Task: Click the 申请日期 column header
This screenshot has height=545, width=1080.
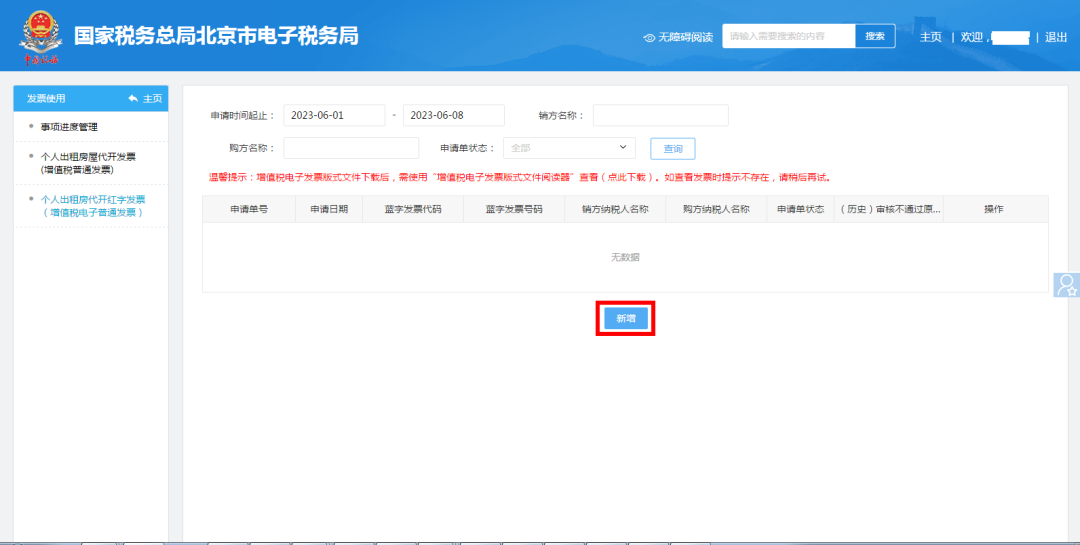Action: pos(329,209)
